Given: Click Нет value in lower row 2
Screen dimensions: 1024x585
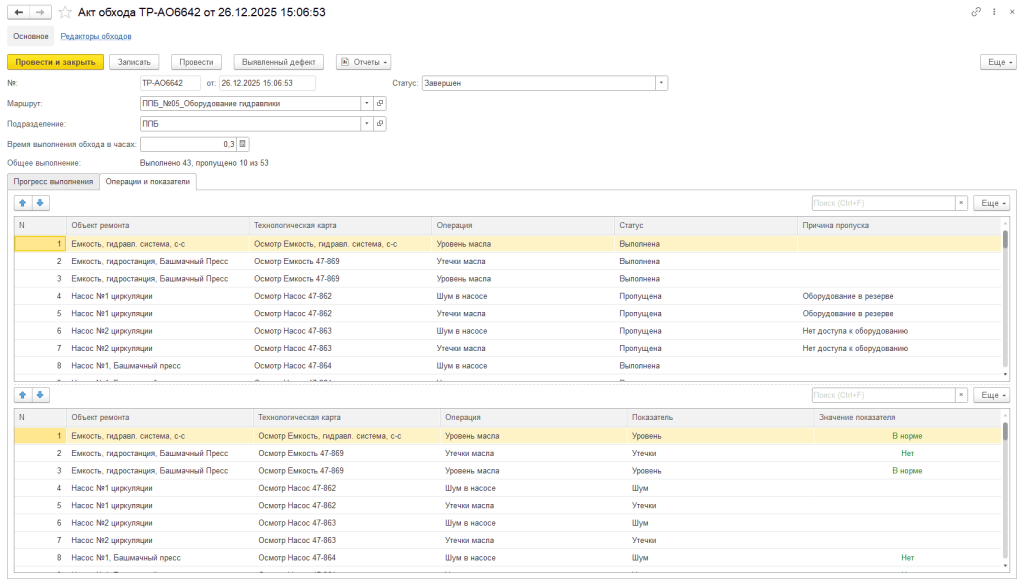Looking at the screenshot, I should 907,453.
